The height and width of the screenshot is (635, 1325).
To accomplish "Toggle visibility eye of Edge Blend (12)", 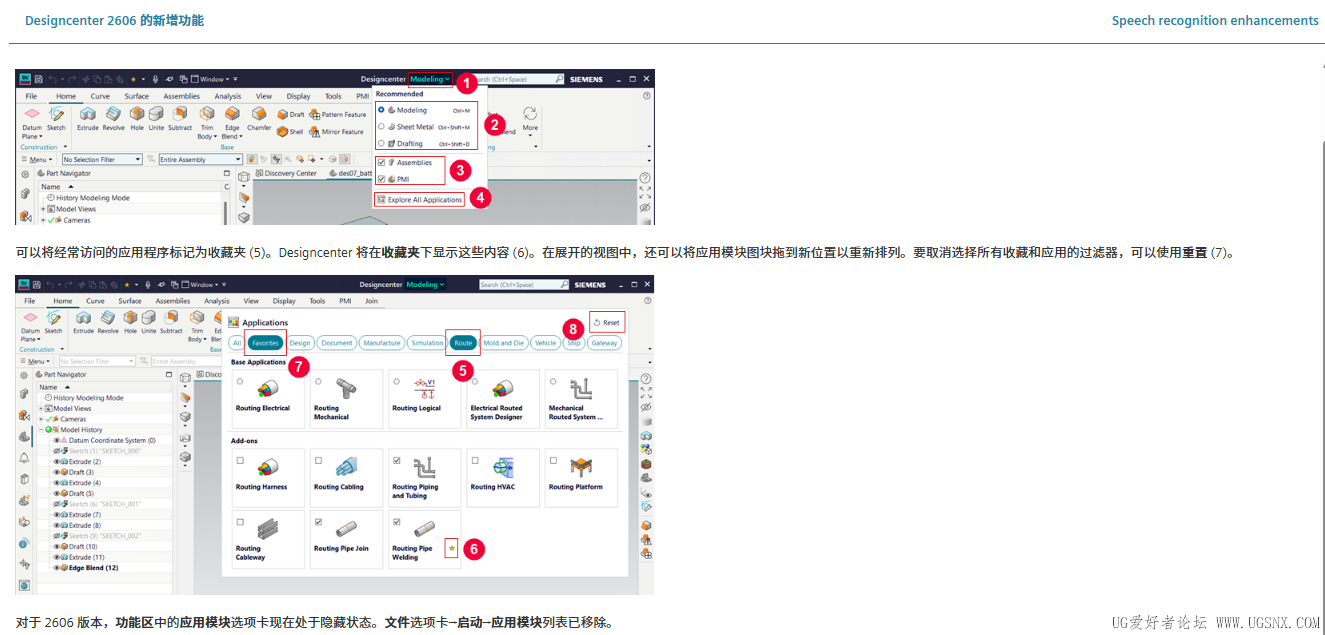I will coord(56,568).
